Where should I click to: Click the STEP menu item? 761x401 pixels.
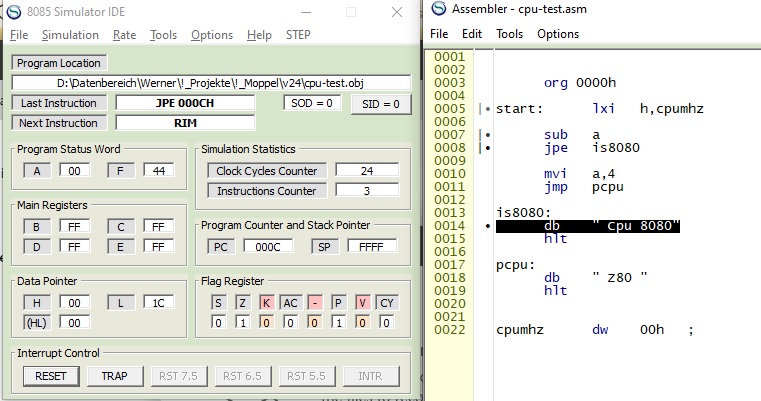pyautogui.click(x=298, y=35)
